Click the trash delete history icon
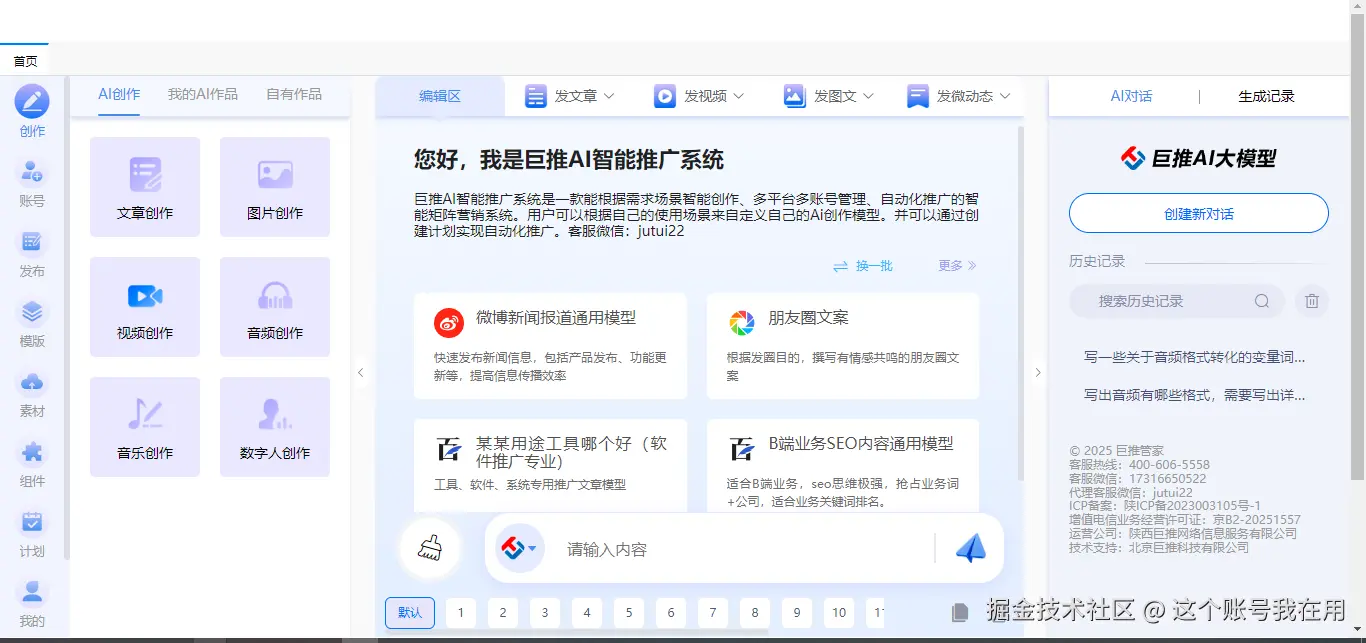Viewport: 1366px width, 643px height. 1312,300
